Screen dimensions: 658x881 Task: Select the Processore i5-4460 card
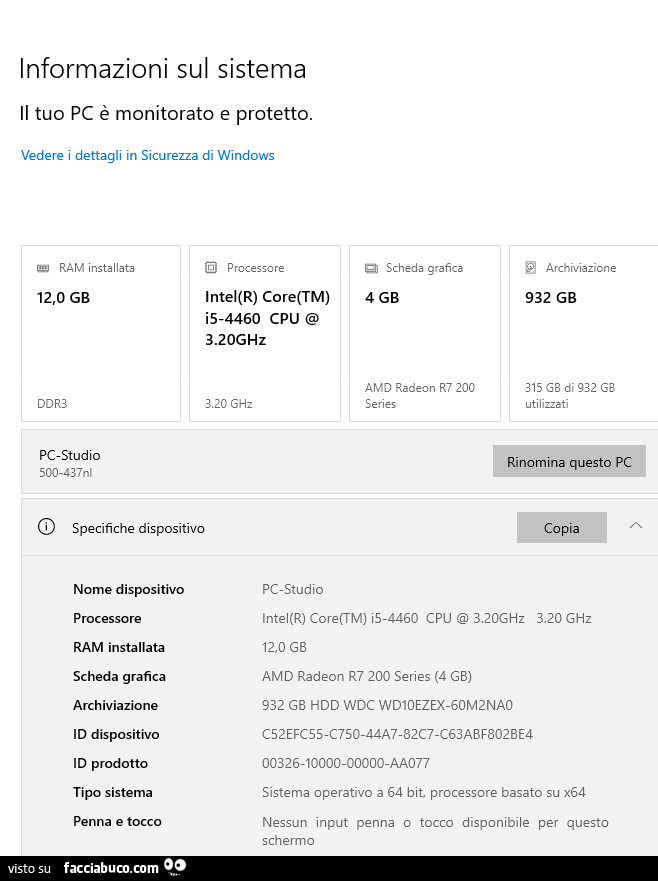pos(265,333)
